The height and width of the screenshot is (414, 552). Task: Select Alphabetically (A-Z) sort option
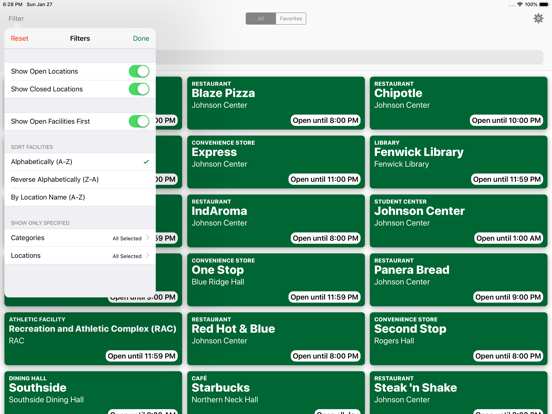[x=80, y=162]
